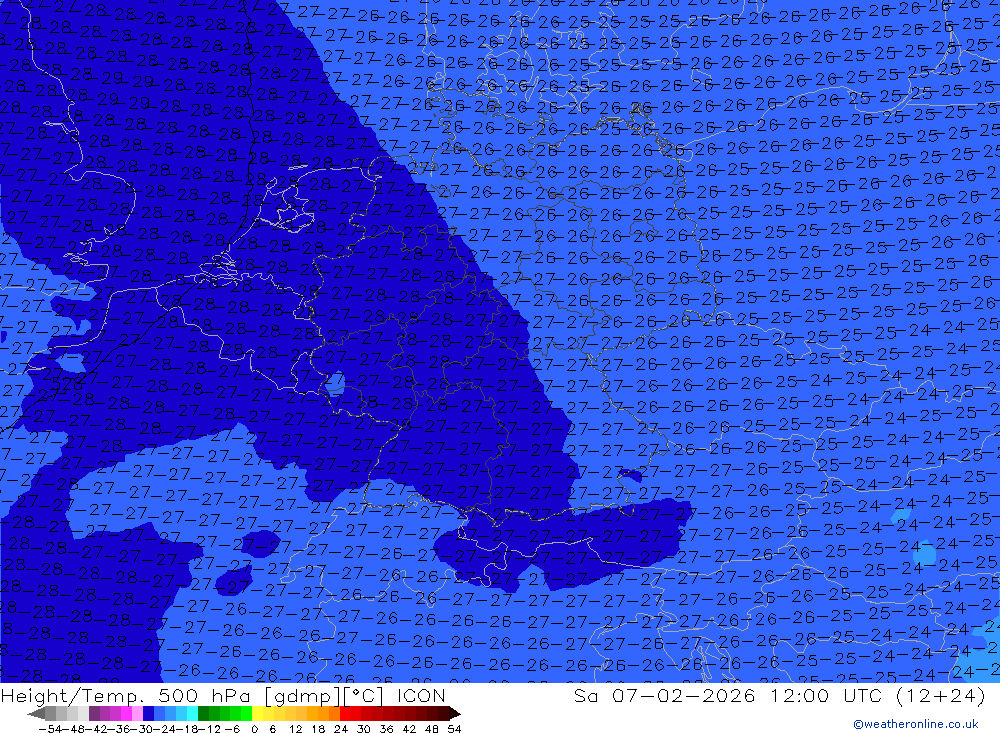
Task: Click the forecast offset "(12+24)" label
Action: (941, 696)
